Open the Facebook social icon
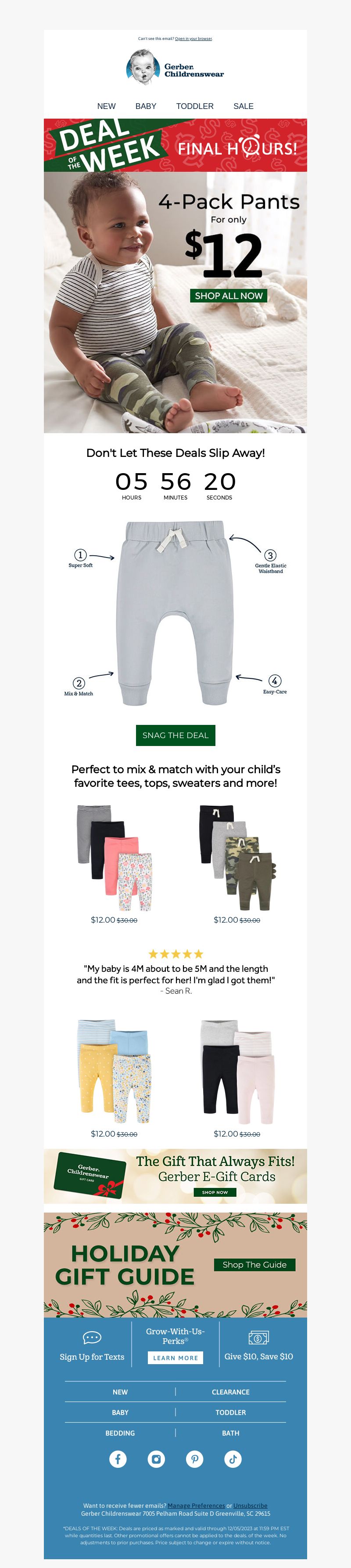Viewport: 351px width, 1568px height. click(x=118, y=1459)
